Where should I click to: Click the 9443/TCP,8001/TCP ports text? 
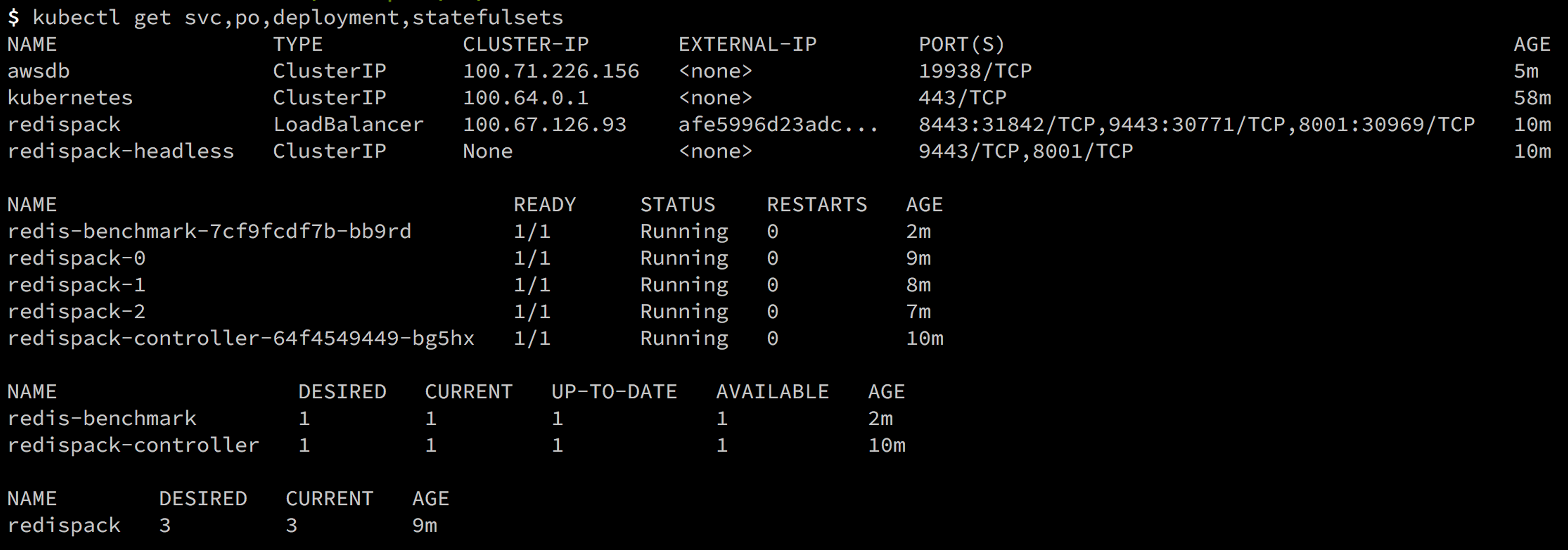tap(1025, 151)
